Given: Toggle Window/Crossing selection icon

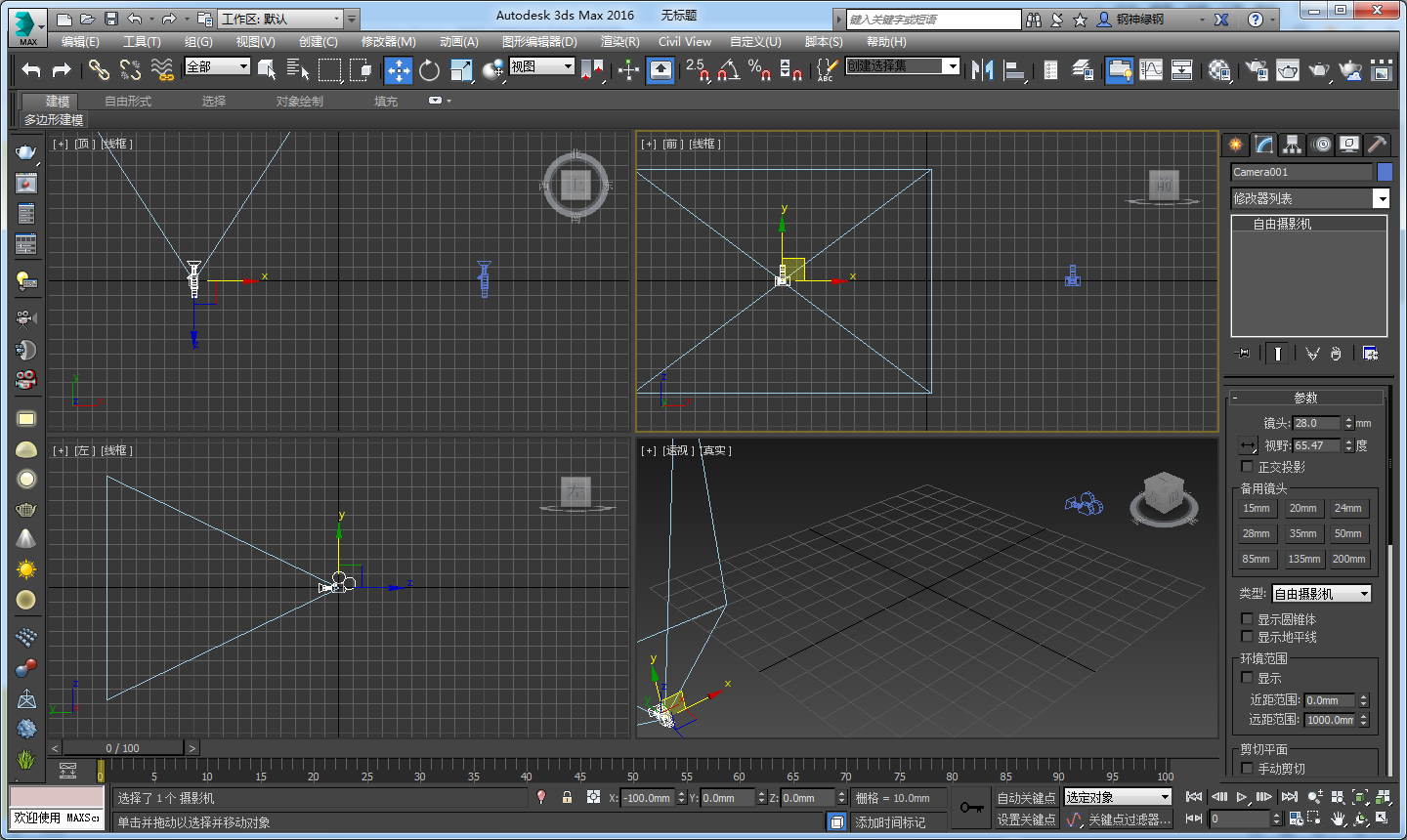Looking at the screenshot, I should [x=362, y=69].
